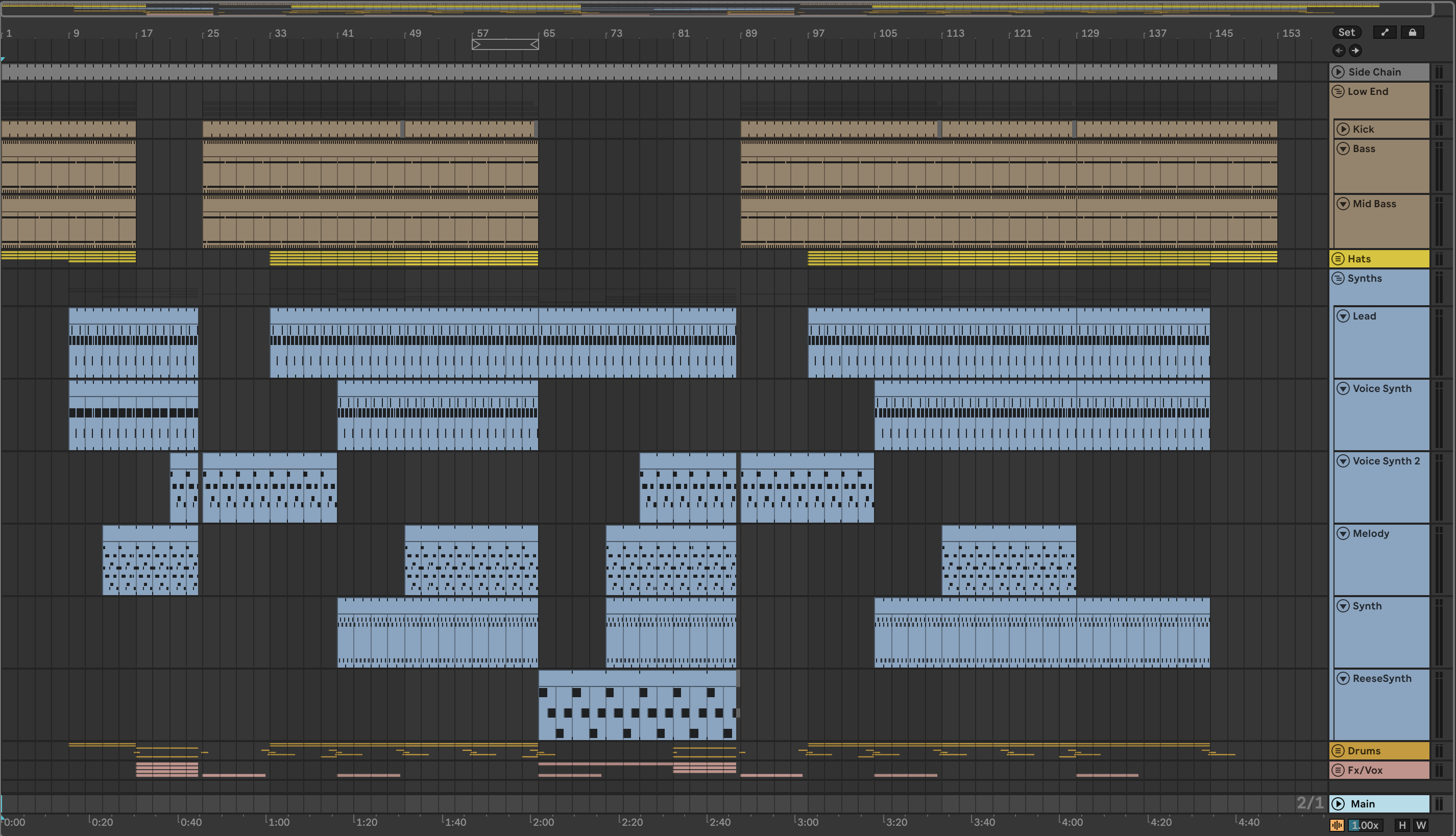Toggle the Automation Mode button
The width and height of the screenshot is (1456, 836).
1384,32
